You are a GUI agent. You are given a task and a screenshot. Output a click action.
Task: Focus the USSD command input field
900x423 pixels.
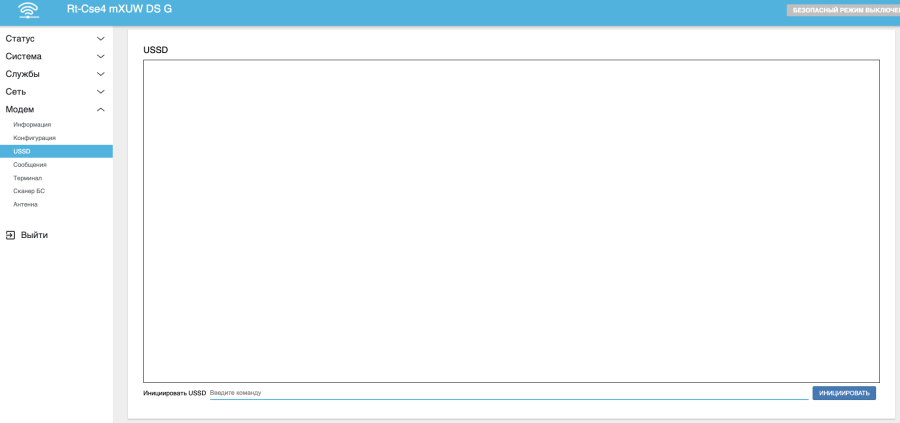click(508, 393)
